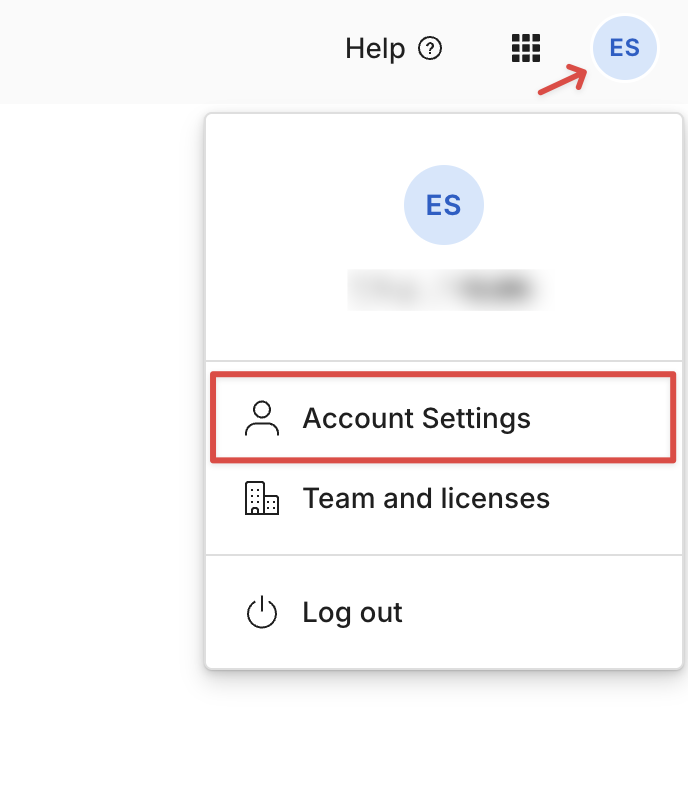Click the Help question mark icon
688x806 pixels.
click(x=430, y=49)
